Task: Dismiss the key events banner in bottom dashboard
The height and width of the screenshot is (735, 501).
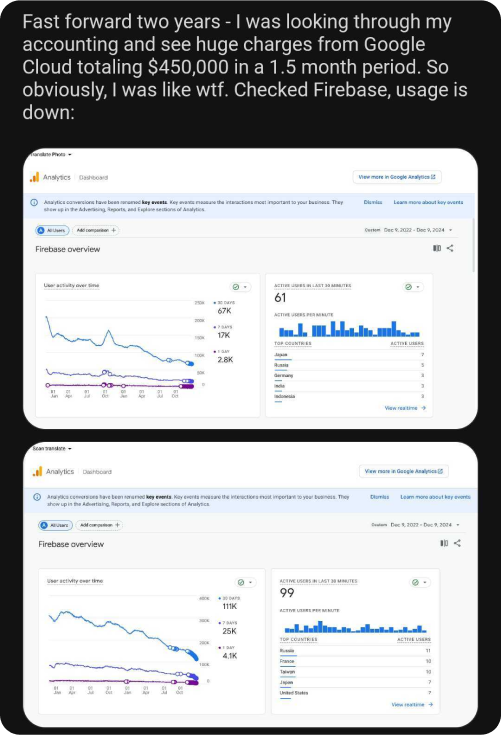Action: point(380,497)
